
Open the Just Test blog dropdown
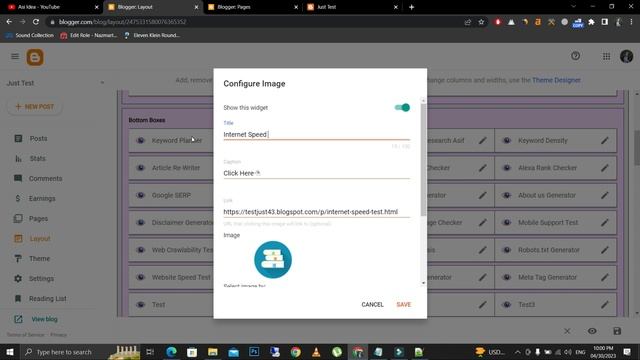click(56, 83)
